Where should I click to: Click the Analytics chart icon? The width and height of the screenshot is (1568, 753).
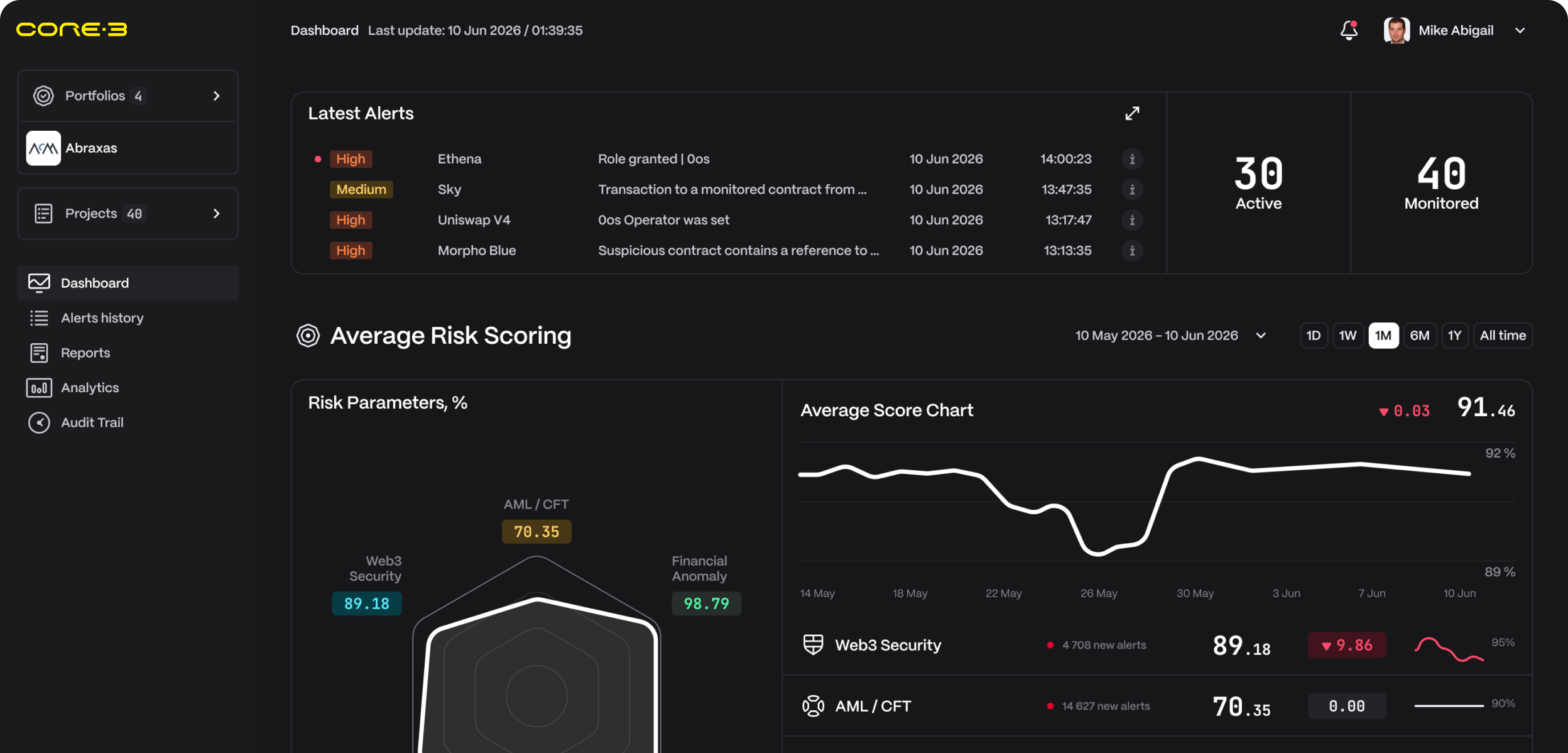[x=39, y=388]
